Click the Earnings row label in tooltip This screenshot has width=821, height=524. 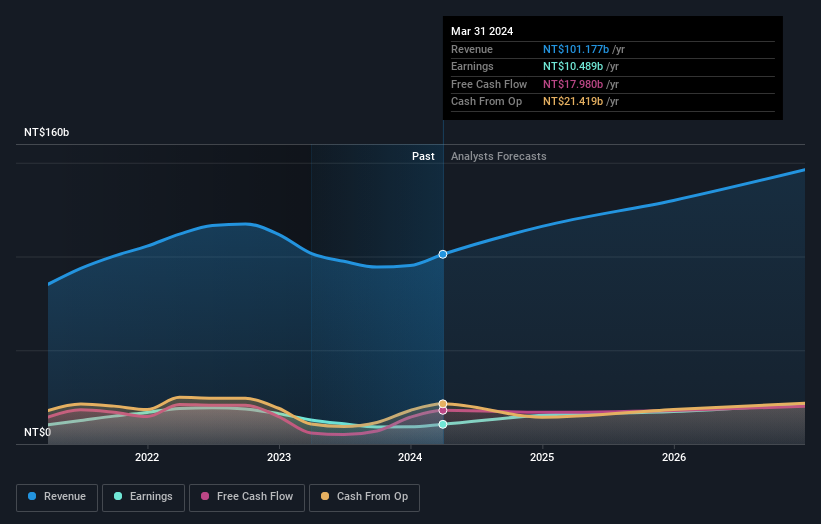click(x=472, y=66)
